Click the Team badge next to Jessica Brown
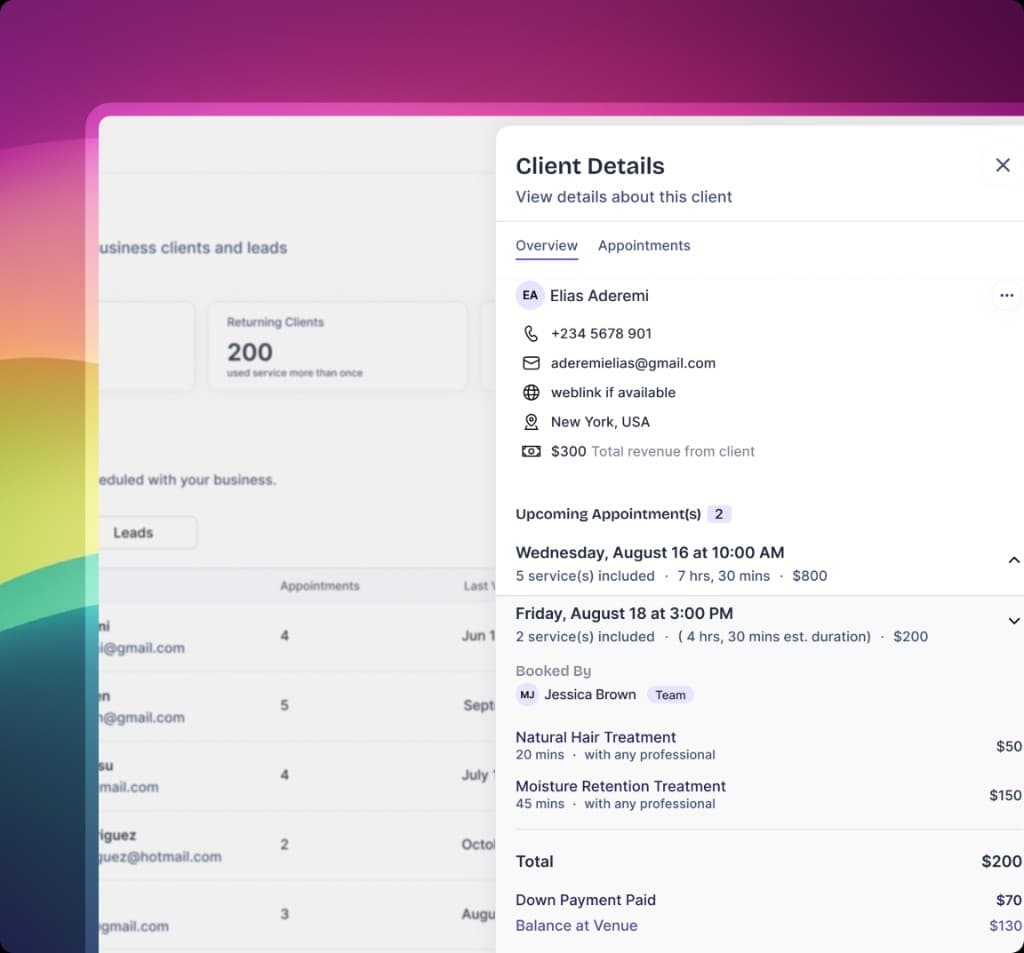The height and width of the screenshot is (953, 1024). (670, 695)
